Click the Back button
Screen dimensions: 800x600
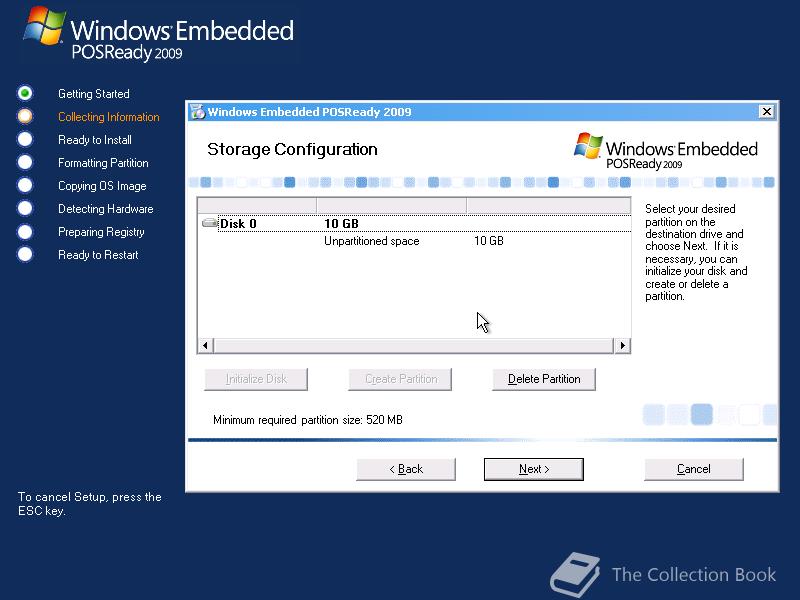pos(406,469)
